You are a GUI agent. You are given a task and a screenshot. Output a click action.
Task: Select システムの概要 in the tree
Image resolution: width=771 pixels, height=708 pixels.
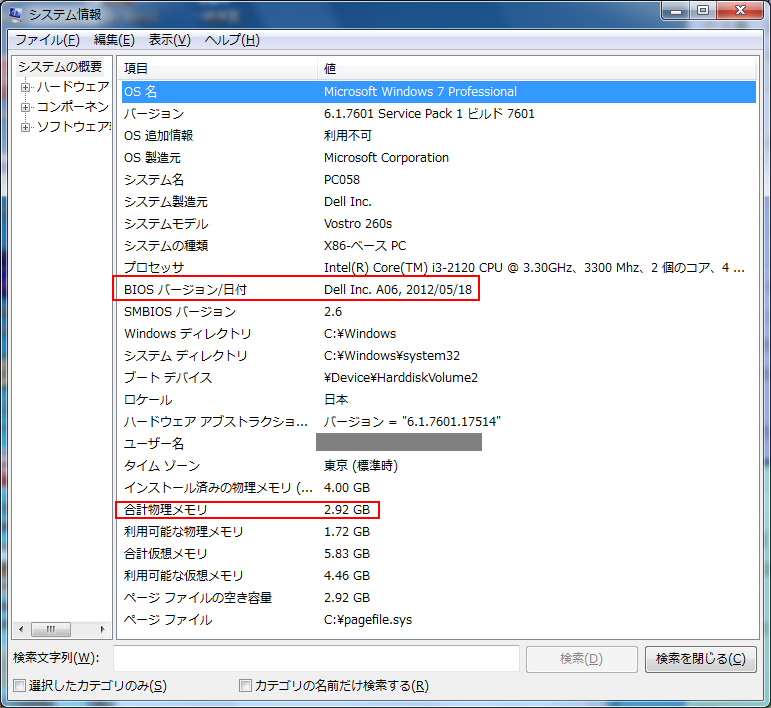coord(60,66)
